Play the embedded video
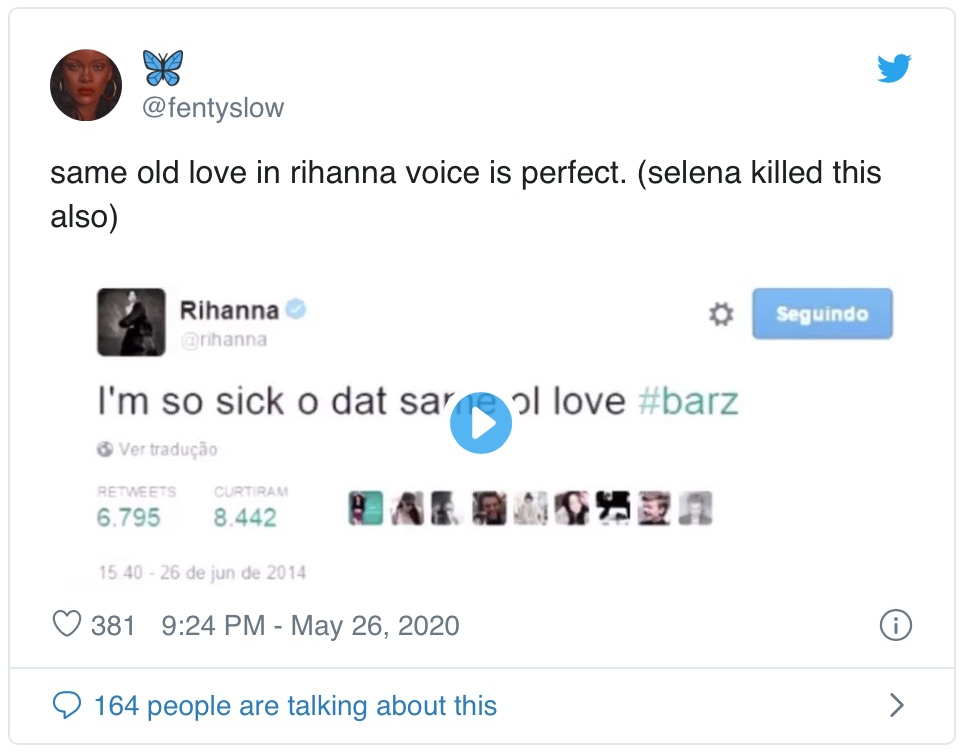The height and width of the screenshot is (752, 960). pos(481,423)
